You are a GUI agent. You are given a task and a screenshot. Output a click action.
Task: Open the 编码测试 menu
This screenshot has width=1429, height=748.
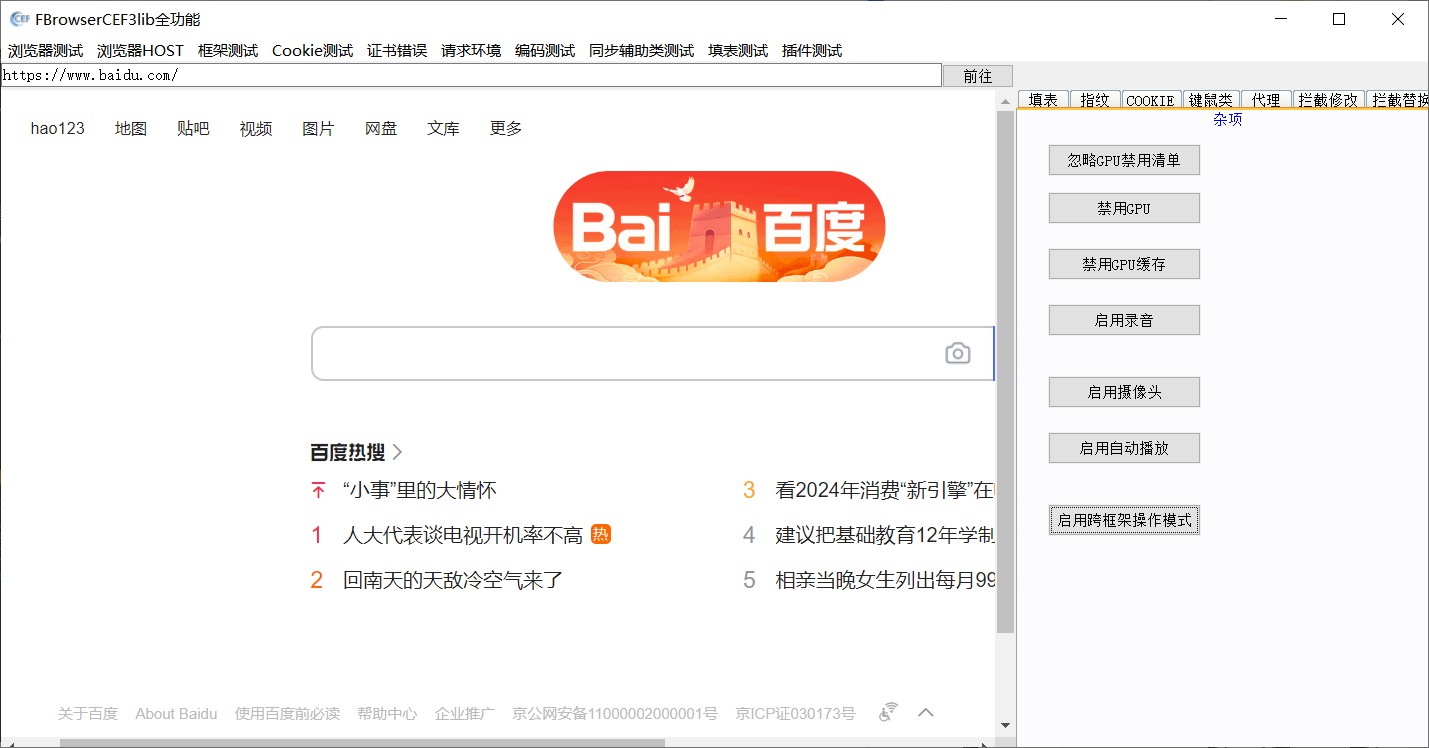[545, 51]
